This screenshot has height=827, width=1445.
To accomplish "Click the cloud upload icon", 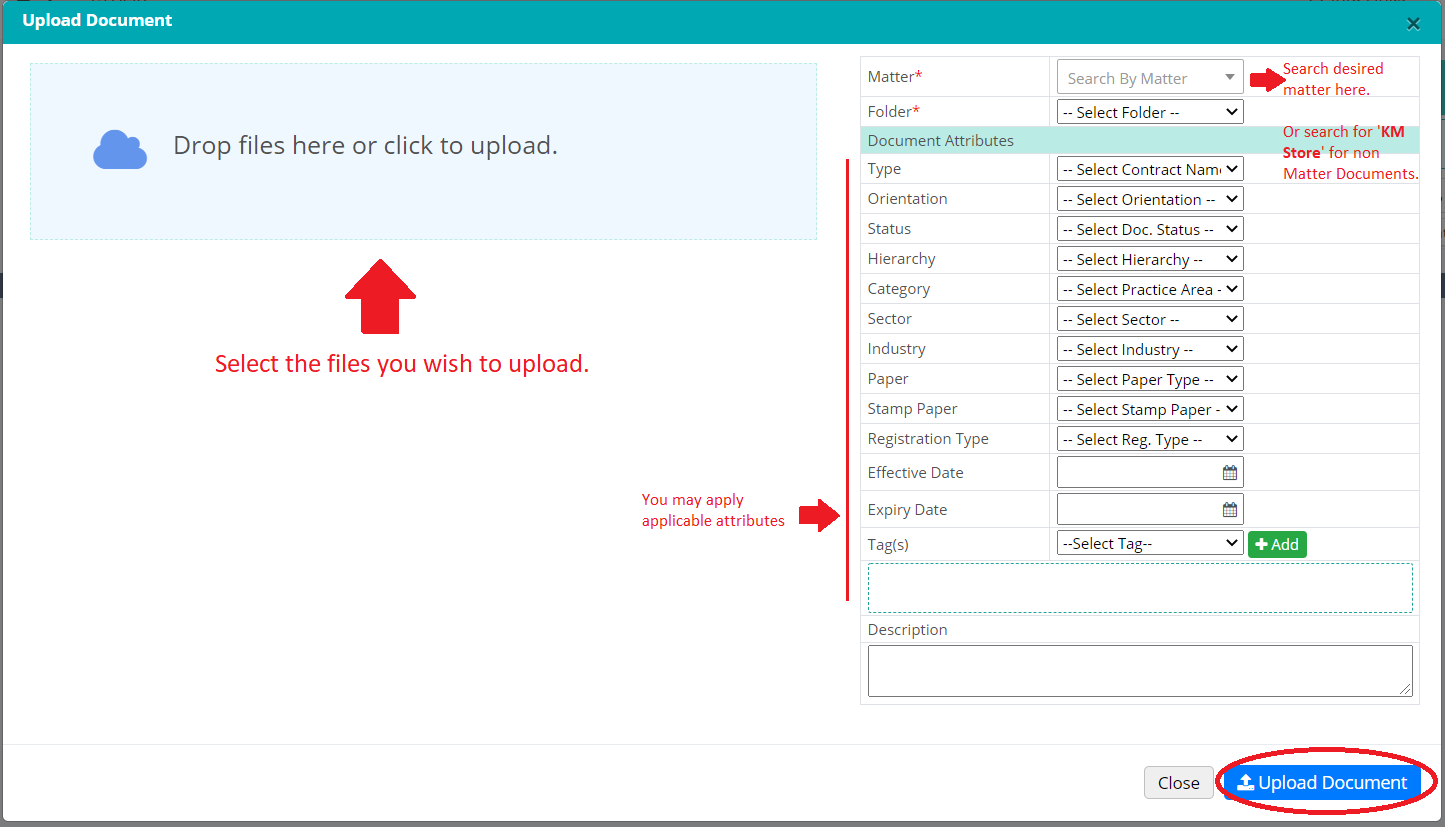I will pos(120,150).
